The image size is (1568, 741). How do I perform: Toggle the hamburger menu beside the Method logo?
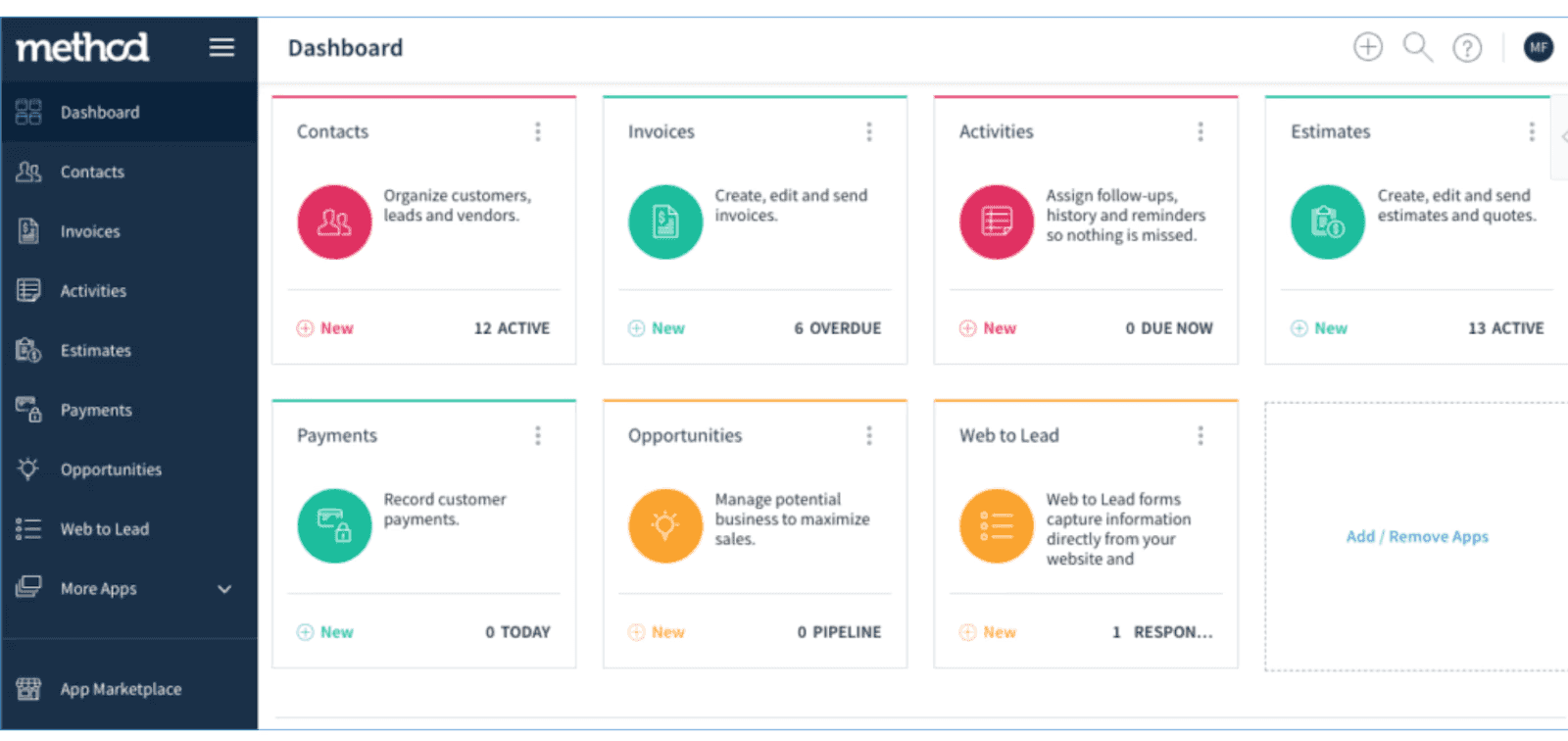221,47
